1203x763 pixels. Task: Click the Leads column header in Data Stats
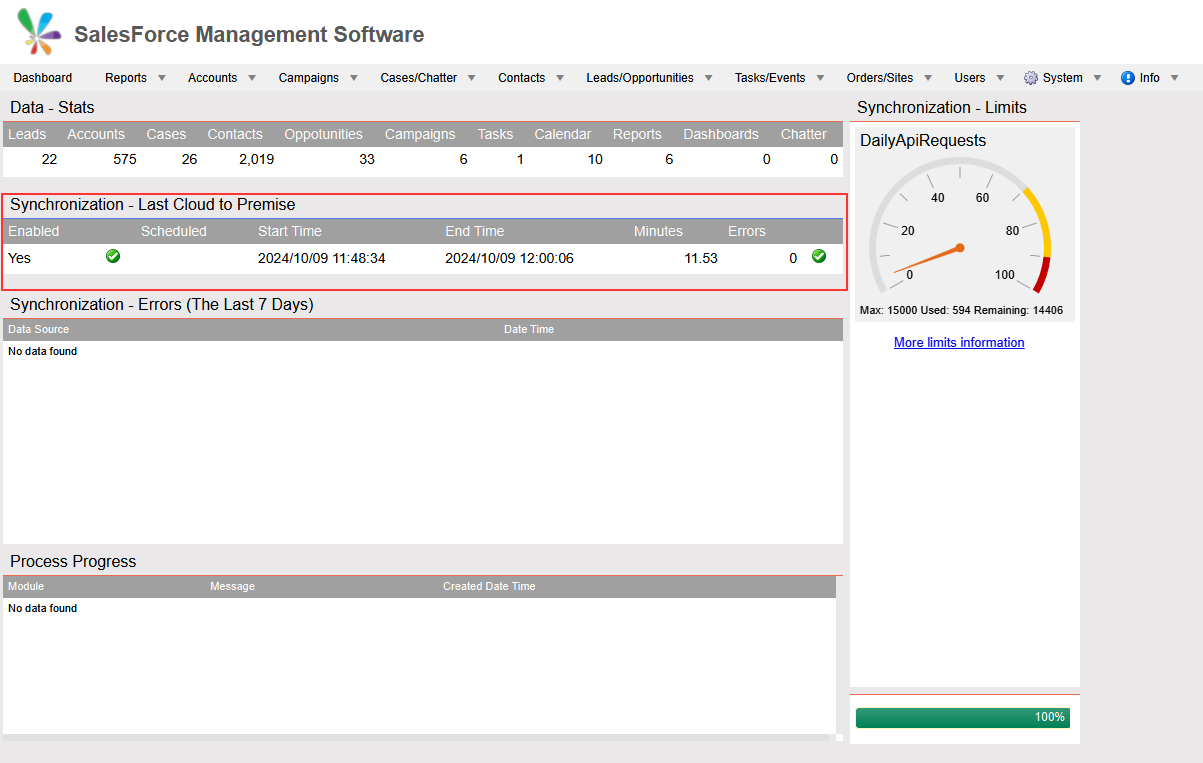pyautogui.click(x=27, y=134)
